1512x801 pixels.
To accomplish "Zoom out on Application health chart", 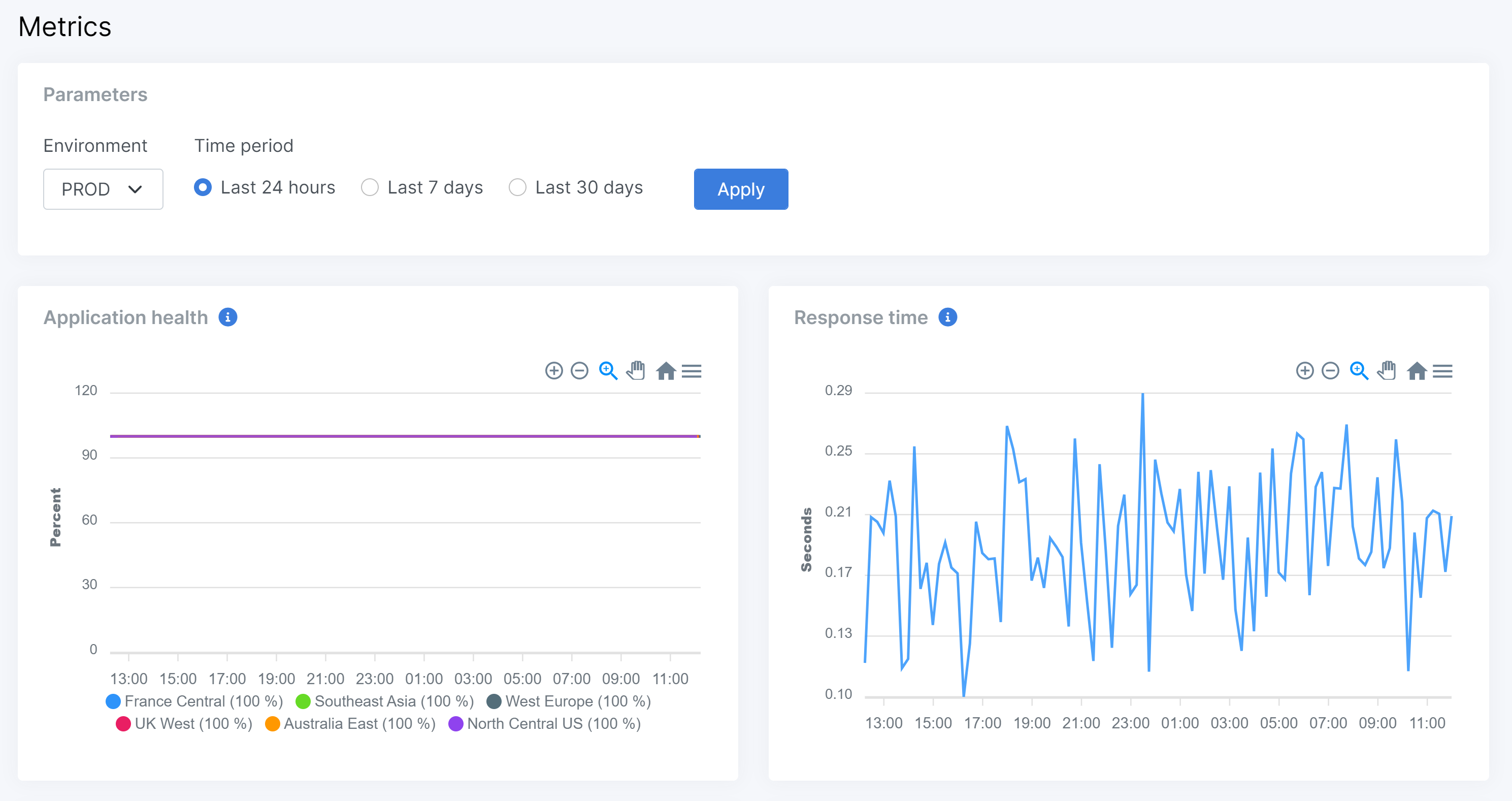I will click(x=579, y=371).
